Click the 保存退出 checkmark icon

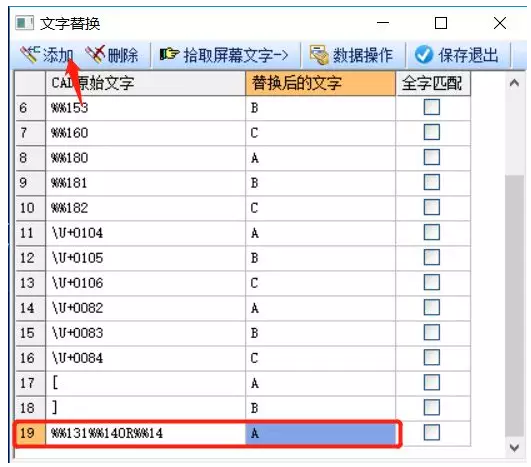[x=424, y=55]
